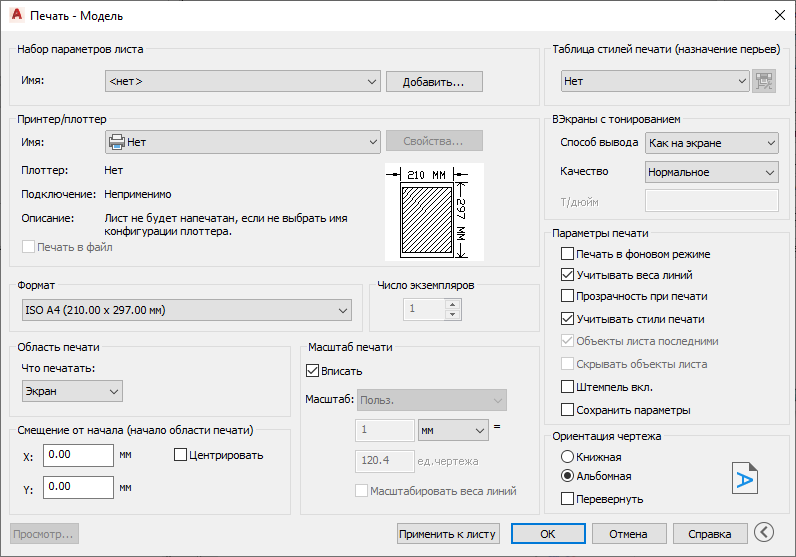
Task: Open the printer/plotter name dropdown
Action: click(243, 142)
